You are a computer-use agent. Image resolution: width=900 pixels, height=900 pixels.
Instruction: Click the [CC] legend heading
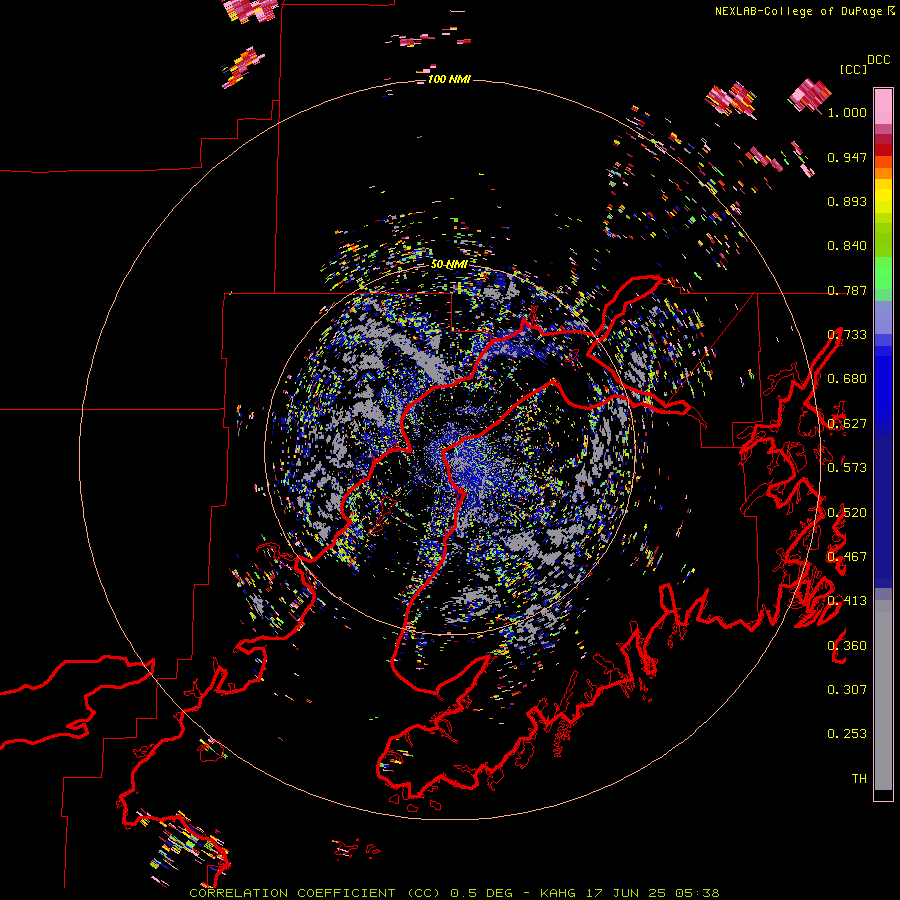click(x=854, y=69)
